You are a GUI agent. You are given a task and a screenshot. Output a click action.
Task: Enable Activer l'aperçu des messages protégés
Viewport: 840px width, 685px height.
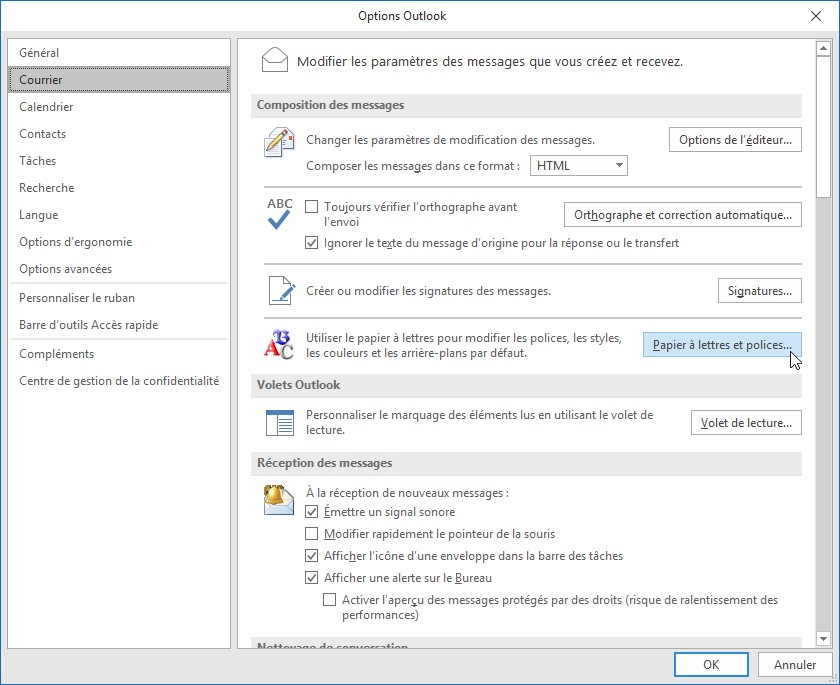tap(329, 599)
